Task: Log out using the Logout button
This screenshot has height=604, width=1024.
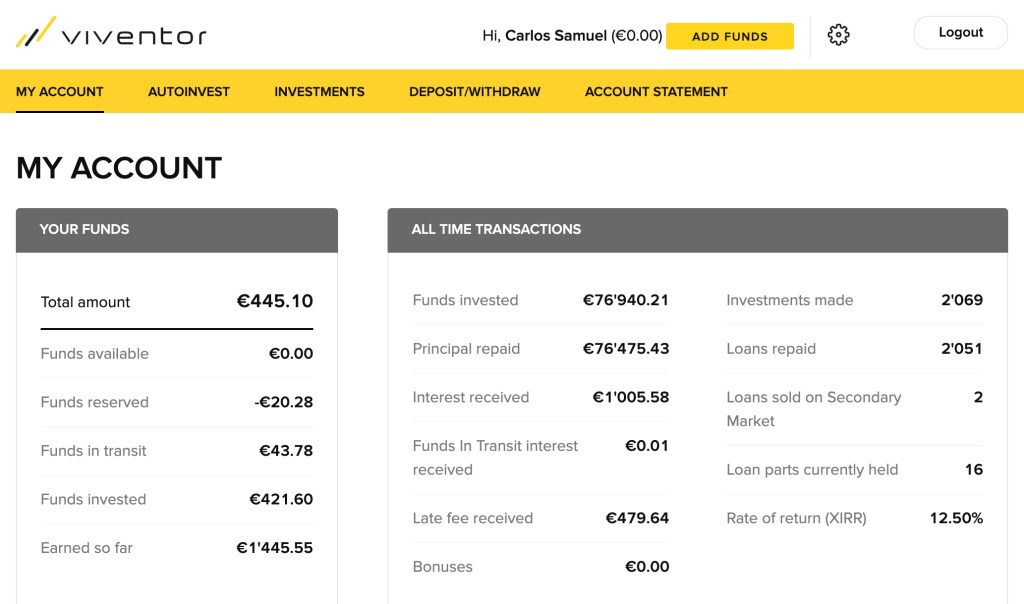Action: point(960,33)
